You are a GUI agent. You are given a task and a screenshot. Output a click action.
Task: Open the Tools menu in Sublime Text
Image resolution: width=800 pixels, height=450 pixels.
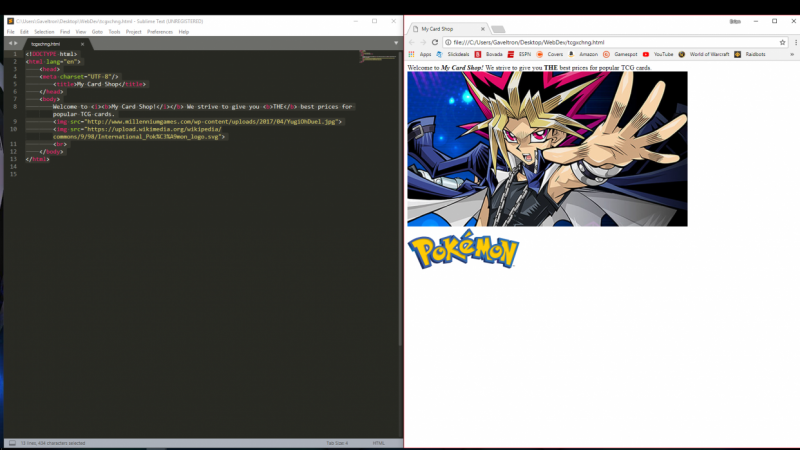pos(114,32)
